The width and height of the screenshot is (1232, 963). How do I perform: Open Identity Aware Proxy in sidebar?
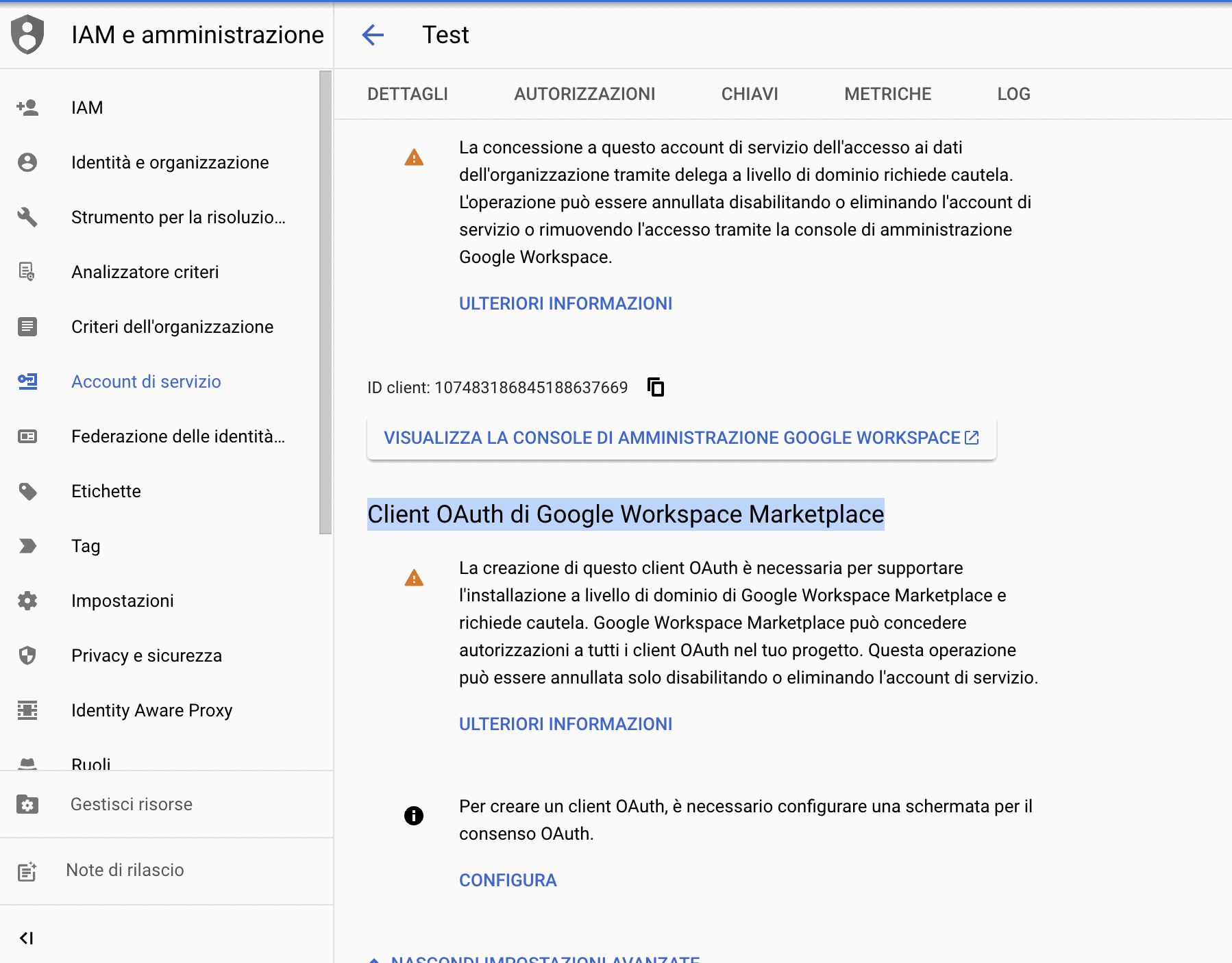[x=151, y=710]
